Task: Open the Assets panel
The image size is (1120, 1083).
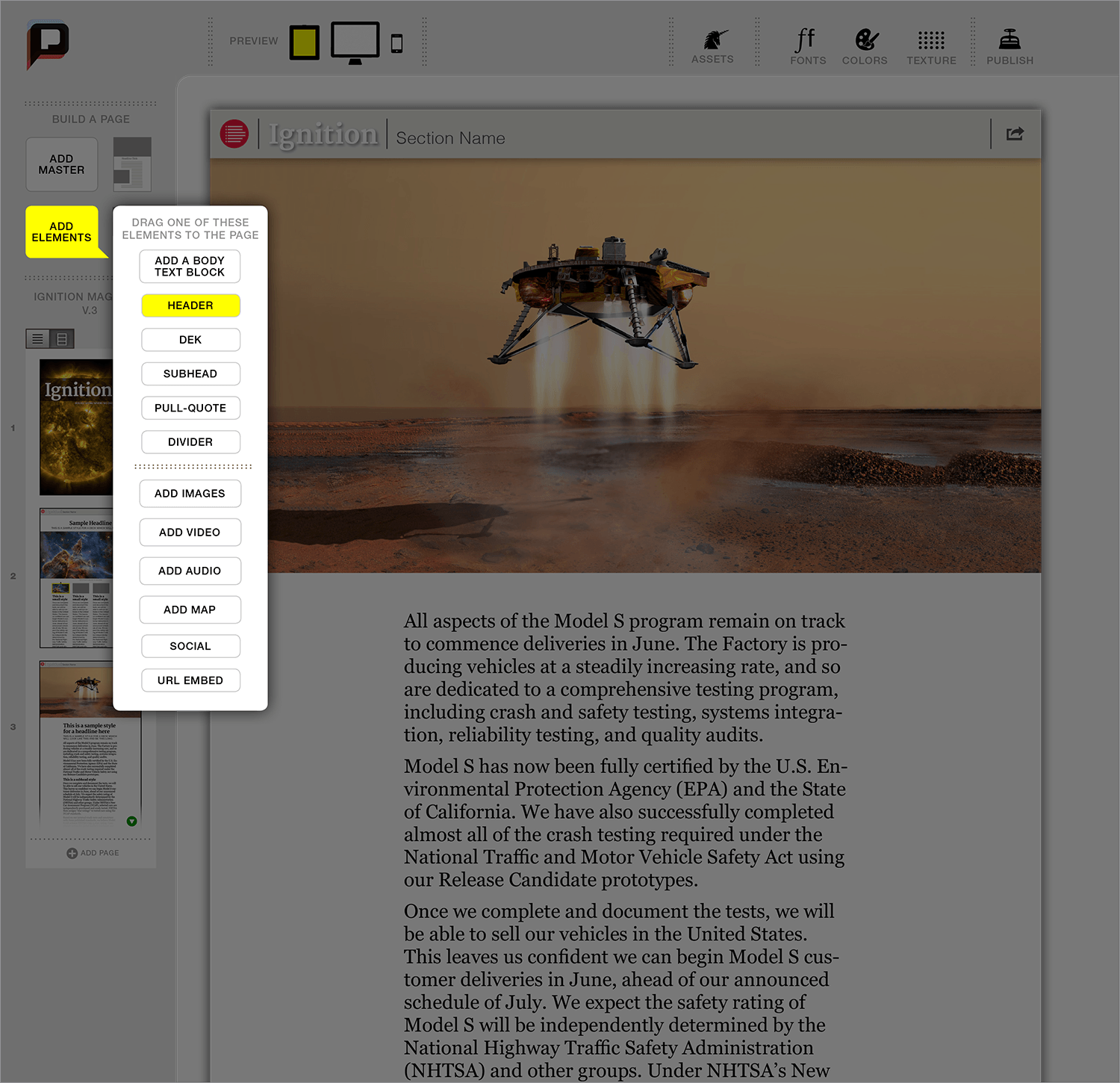Action: (712, 46)
